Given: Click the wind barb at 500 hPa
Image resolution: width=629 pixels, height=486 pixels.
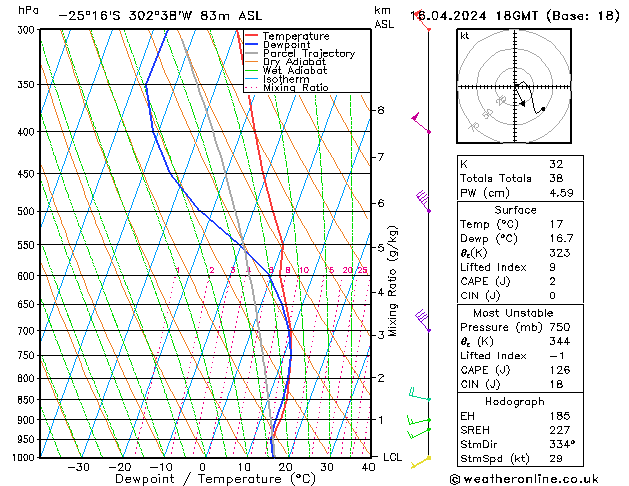Looking at the screenshot, I should (x=423, y=200).
